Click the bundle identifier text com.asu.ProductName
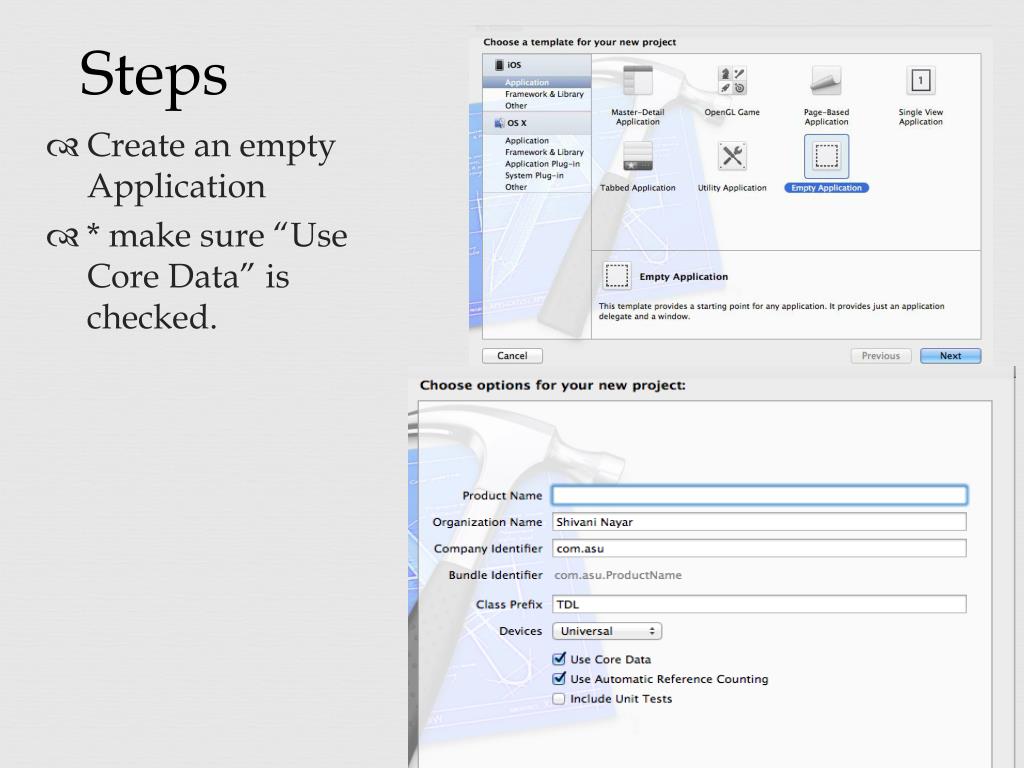 pos(618,575)
